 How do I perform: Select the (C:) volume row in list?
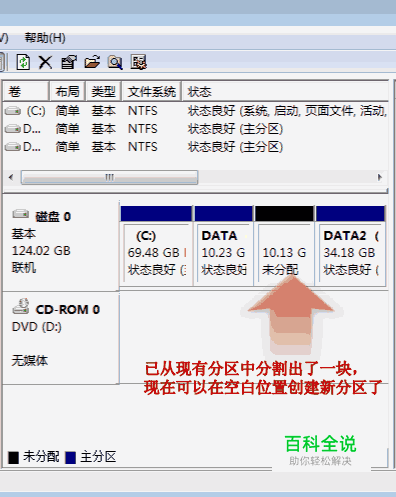196,111
